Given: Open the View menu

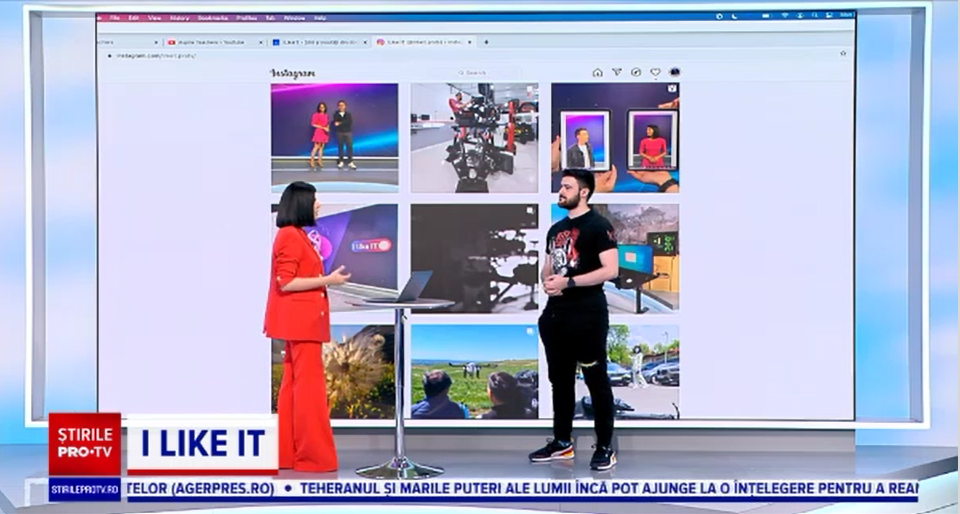Looking at the screenshot, I should click(154, 18).
